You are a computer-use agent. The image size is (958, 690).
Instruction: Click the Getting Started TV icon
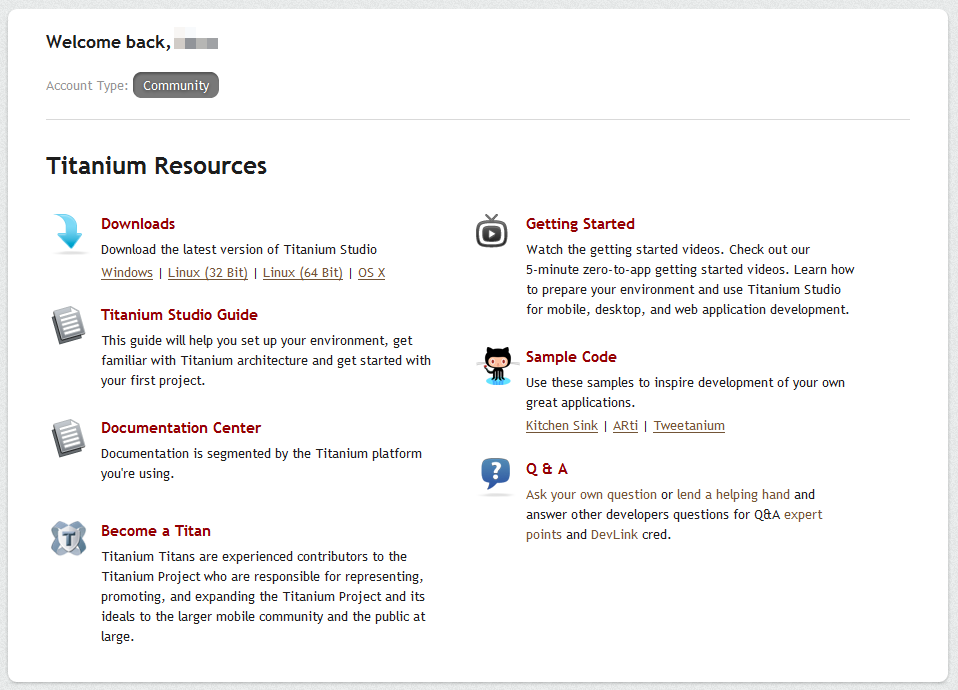492,231
